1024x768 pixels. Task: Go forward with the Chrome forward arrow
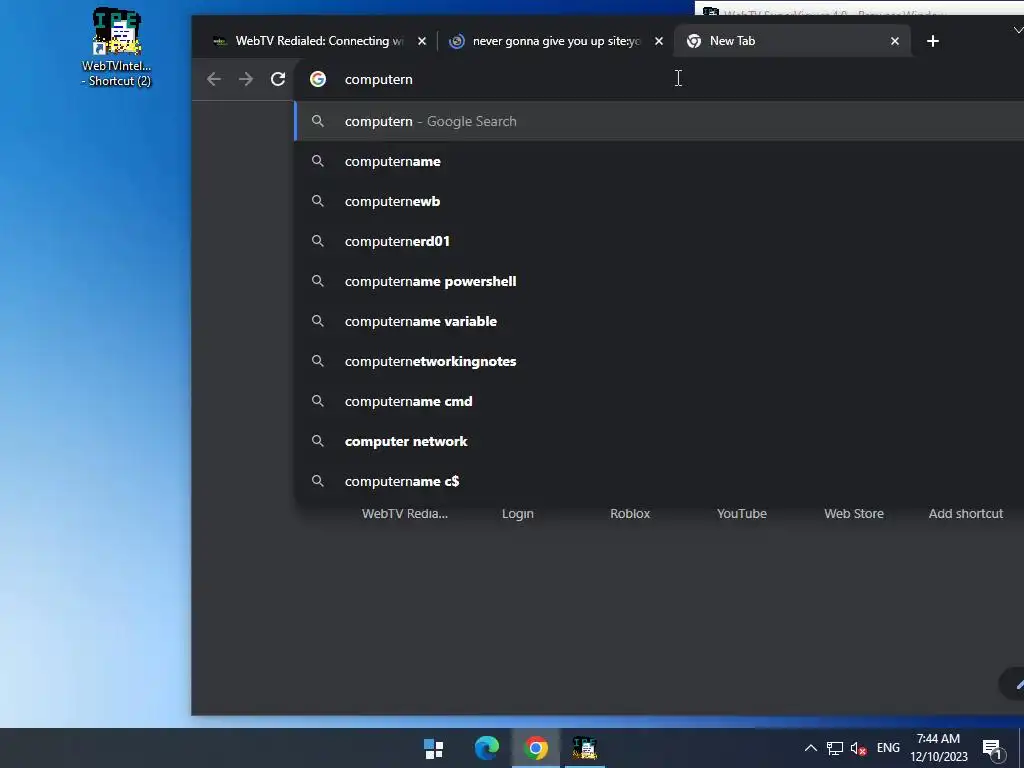(246, 80)
